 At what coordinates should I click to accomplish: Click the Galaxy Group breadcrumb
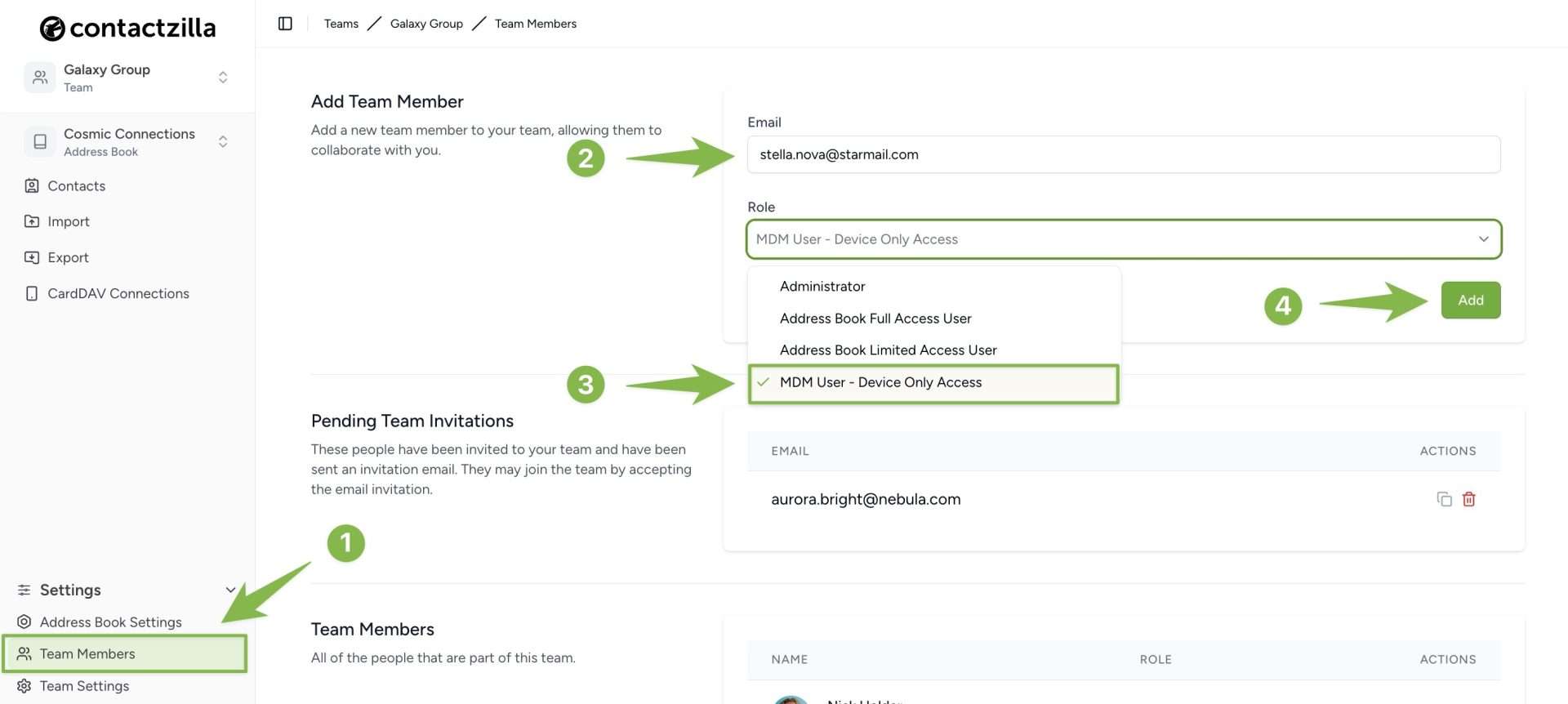click(426, 24)
